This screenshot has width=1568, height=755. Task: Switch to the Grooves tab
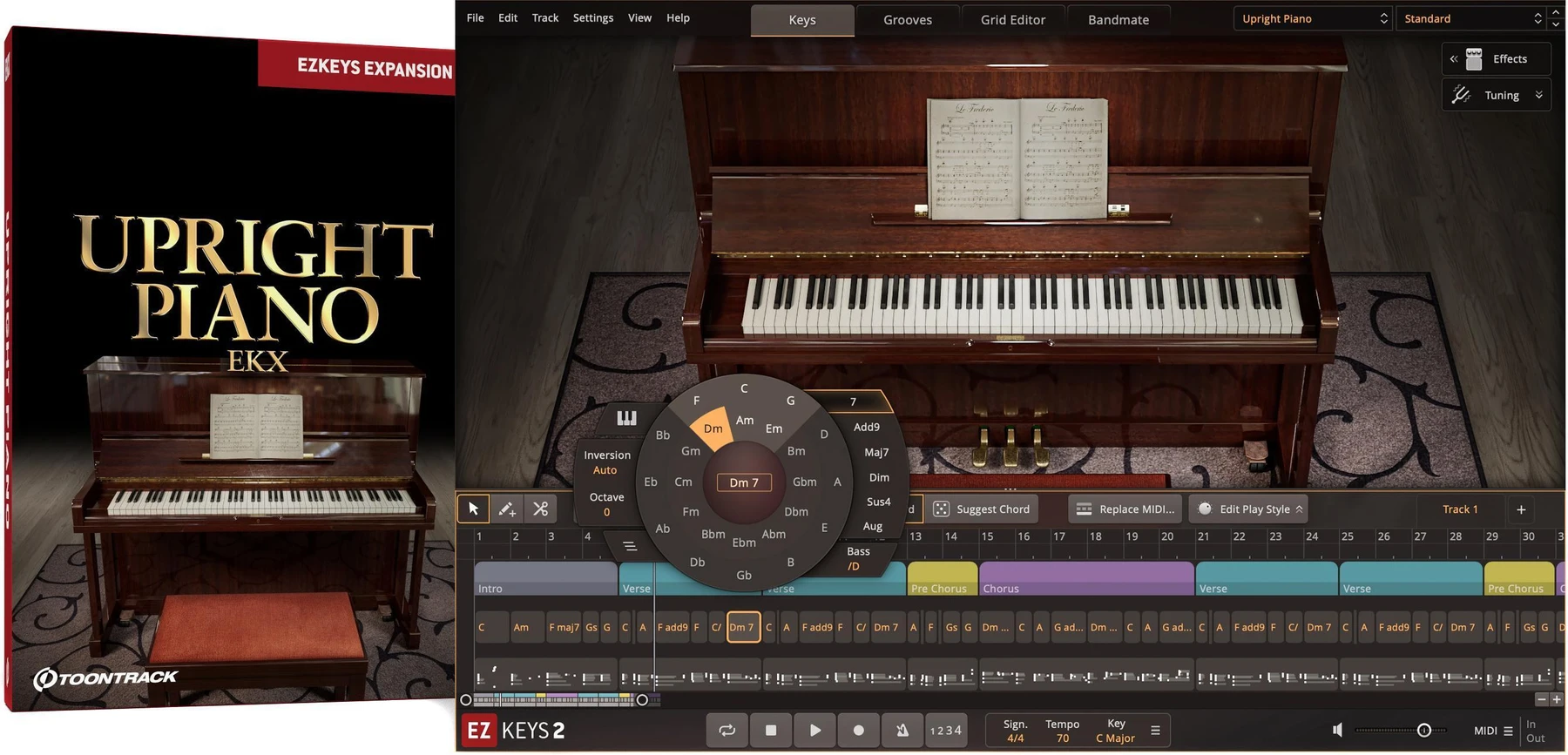908,20
